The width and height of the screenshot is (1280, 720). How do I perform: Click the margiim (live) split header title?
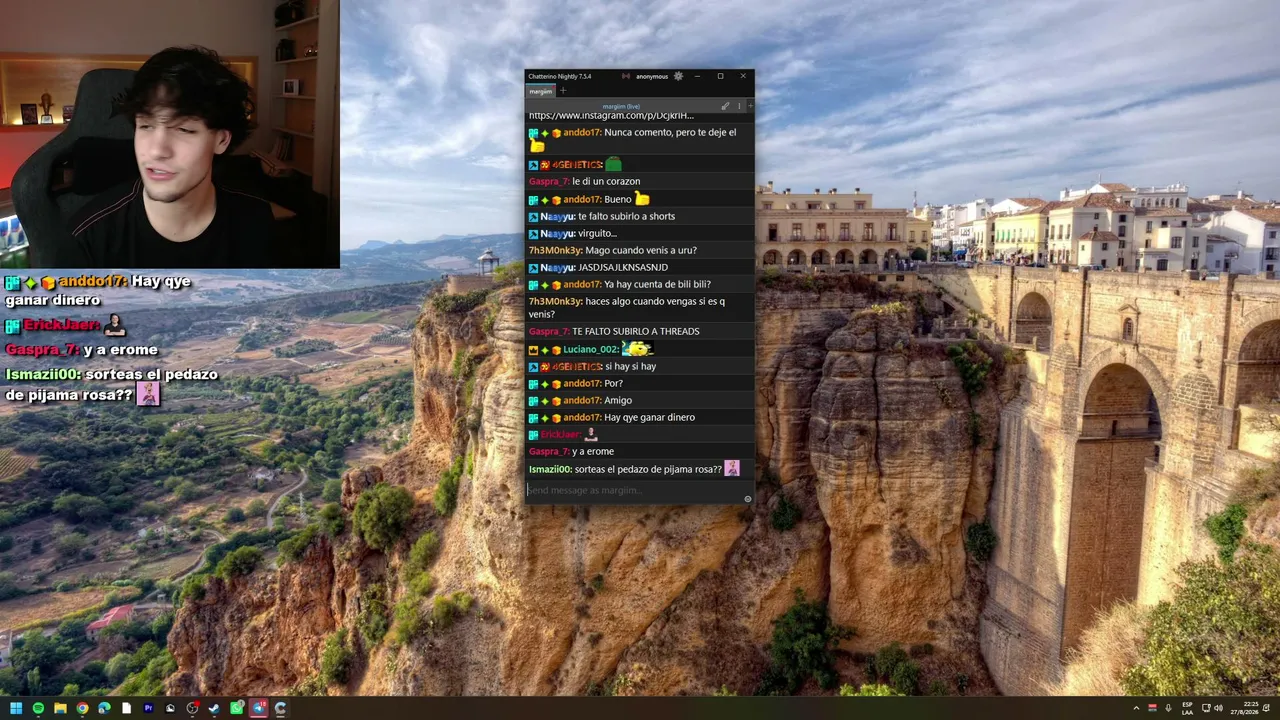coord(620,106)
